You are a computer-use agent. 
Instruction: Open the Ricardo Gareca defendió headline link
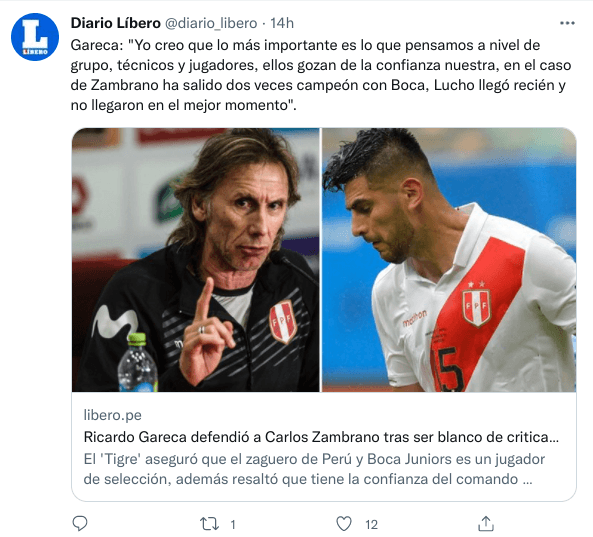point(321,437)
